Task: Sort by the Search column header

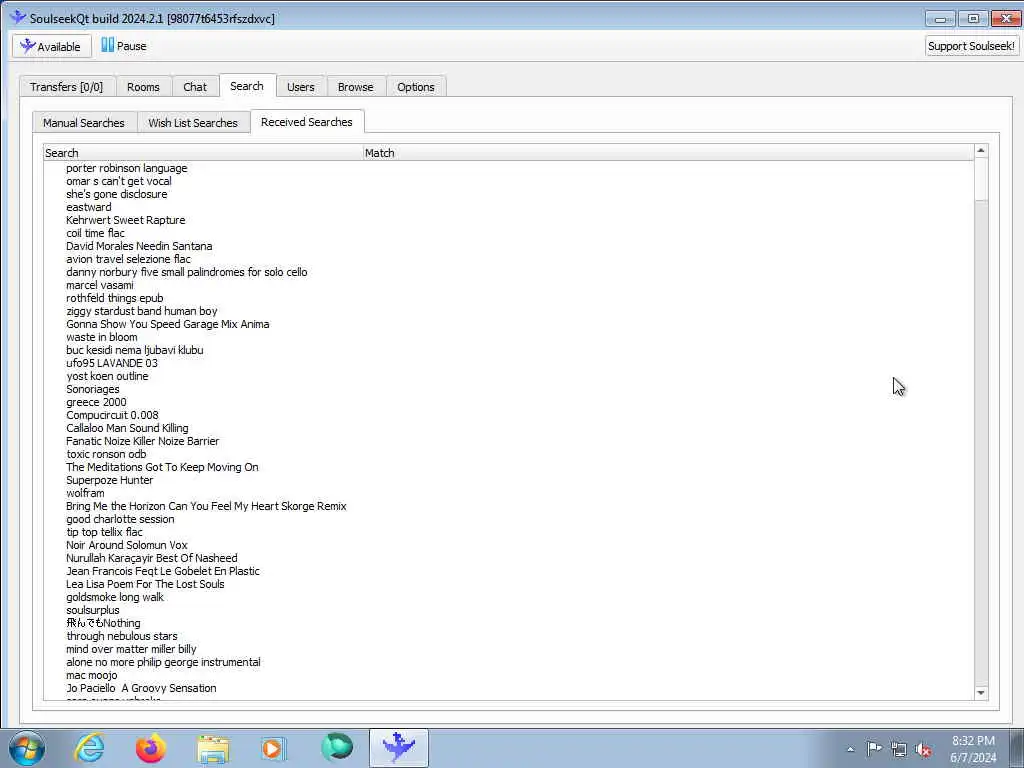Action: pyautogui.click(x=203, y=153)
